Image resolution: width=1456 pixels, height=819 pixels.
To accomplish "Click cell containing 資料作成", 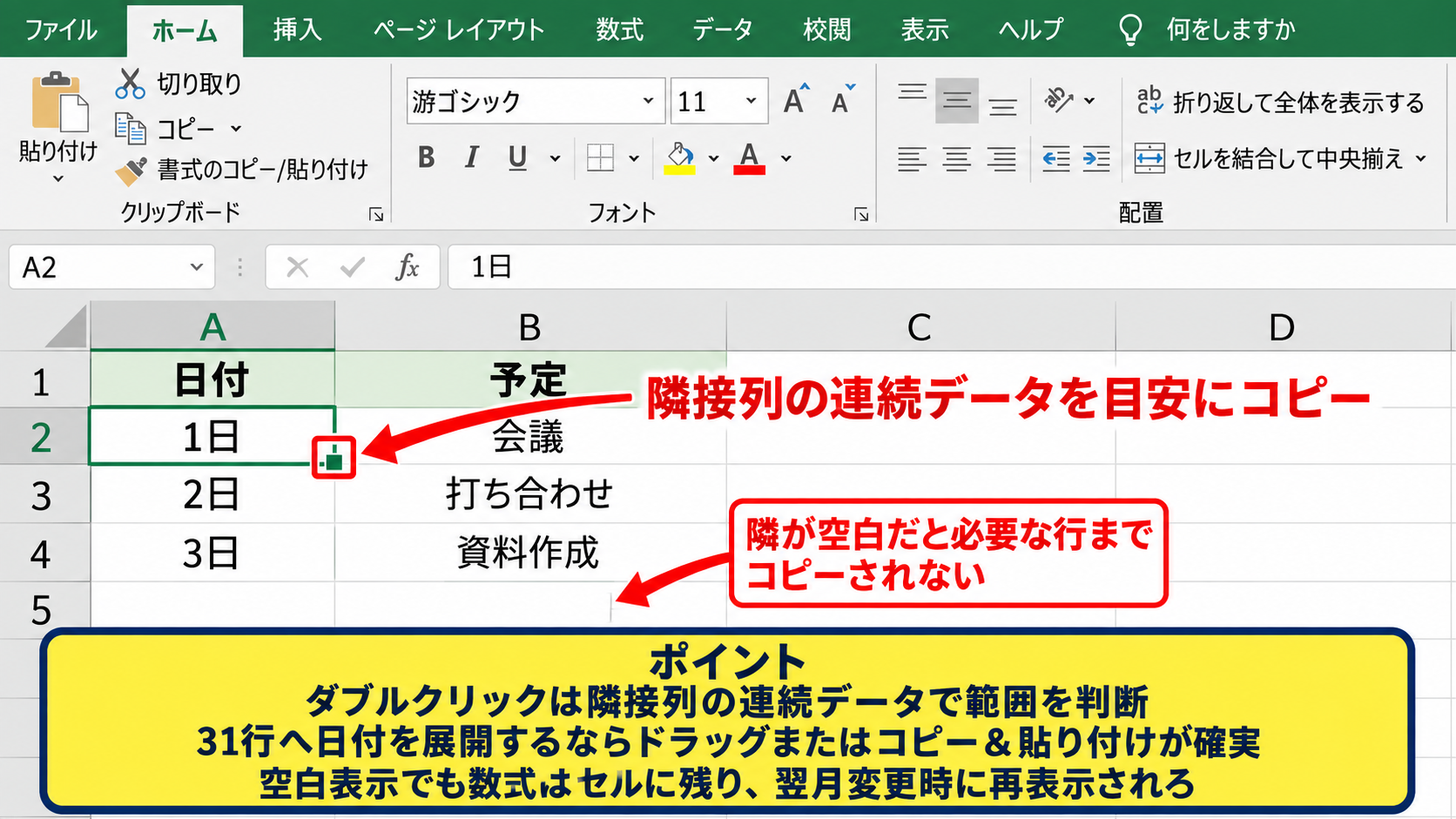I will [x=530, y=553].
